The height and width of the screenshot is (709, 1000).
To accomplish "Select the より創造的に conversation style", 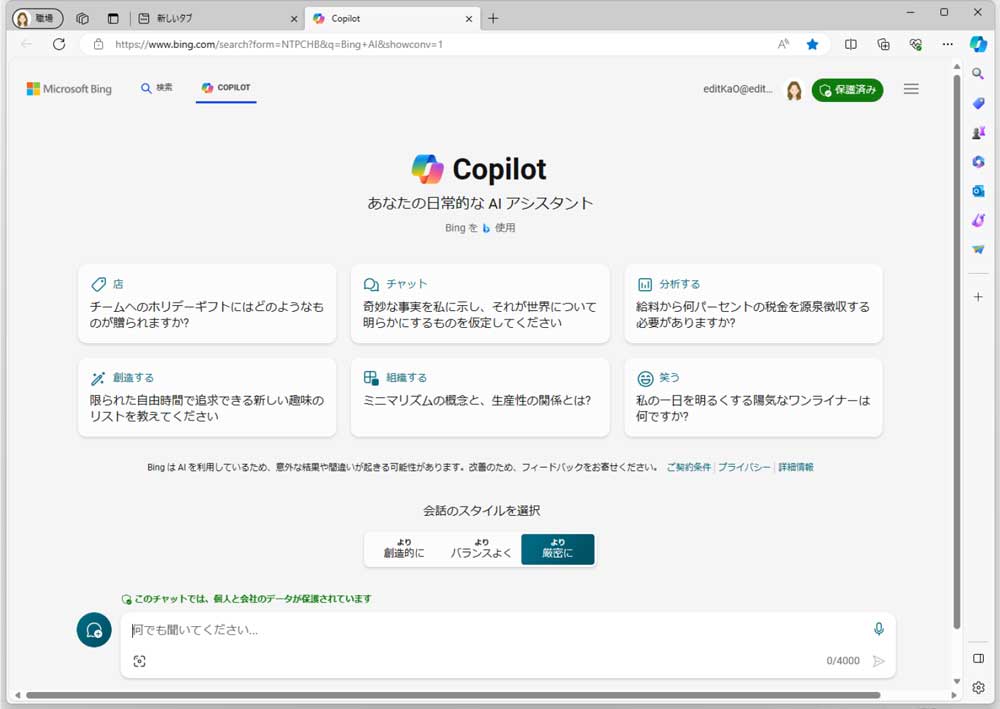I will 403,549.
